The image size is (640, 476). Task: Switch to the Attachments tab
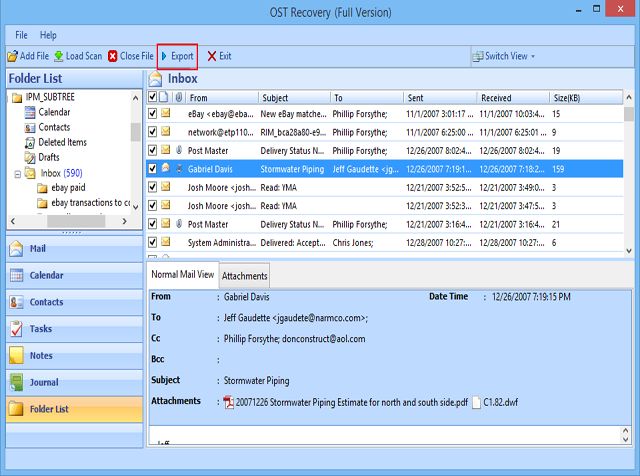(x=244, y=276)
